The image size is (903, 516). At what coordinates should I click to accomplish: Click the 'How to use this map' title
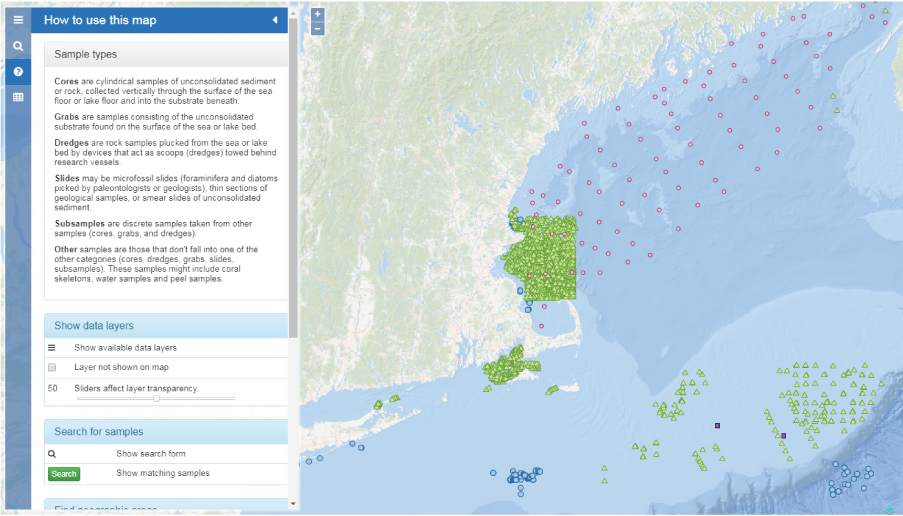coord(100,20)
